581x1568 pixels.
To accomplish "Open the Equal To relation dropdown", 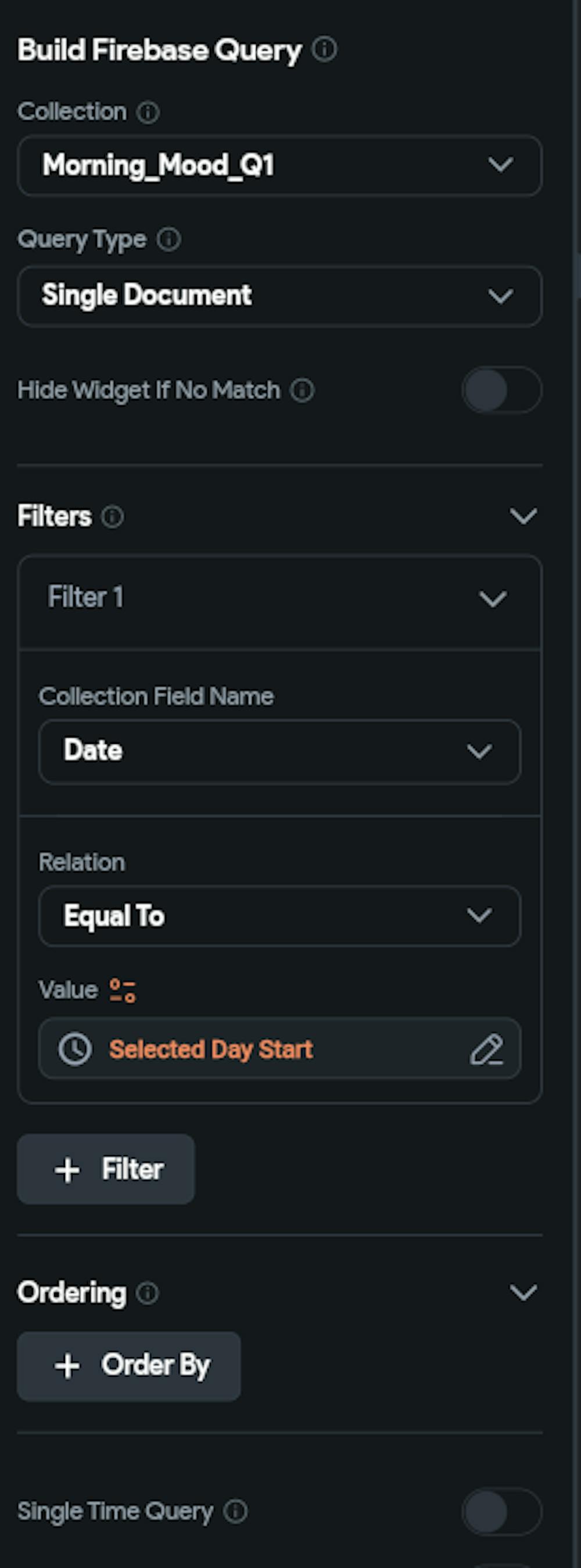I will [279, 915].
